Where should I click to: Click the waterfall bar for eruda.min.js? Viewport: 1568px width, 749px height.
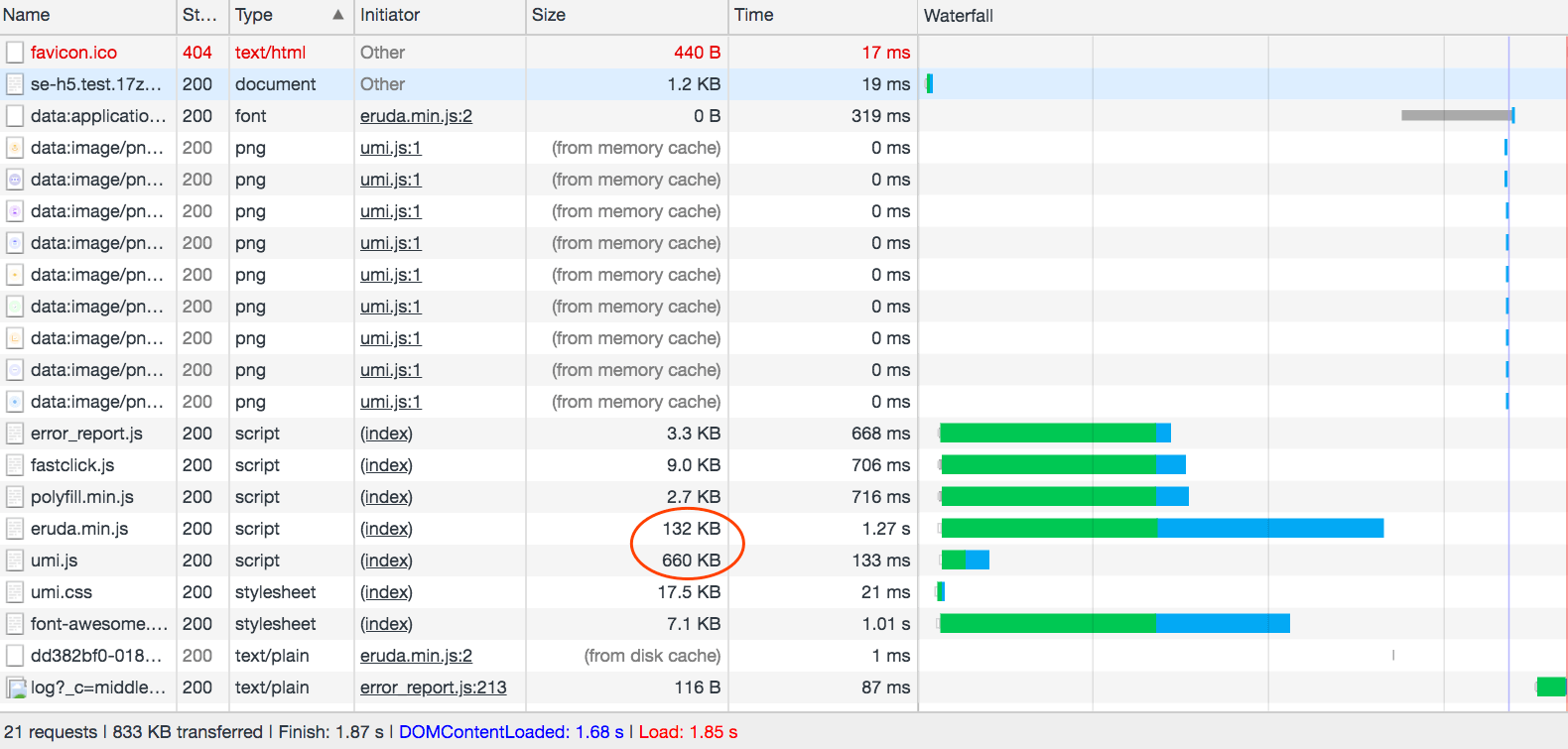tap(1162, 528)
